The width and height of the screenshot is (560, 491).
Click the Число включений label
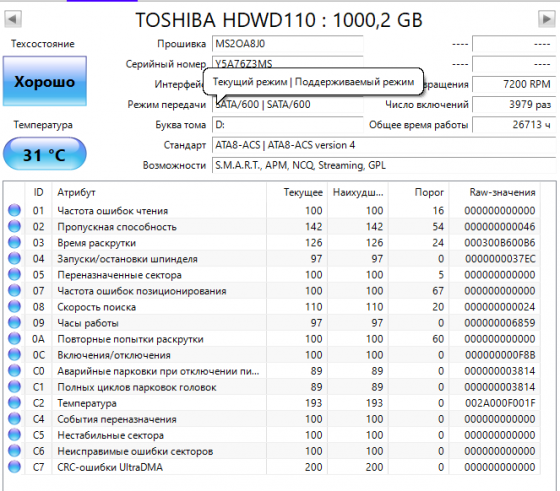427,104
